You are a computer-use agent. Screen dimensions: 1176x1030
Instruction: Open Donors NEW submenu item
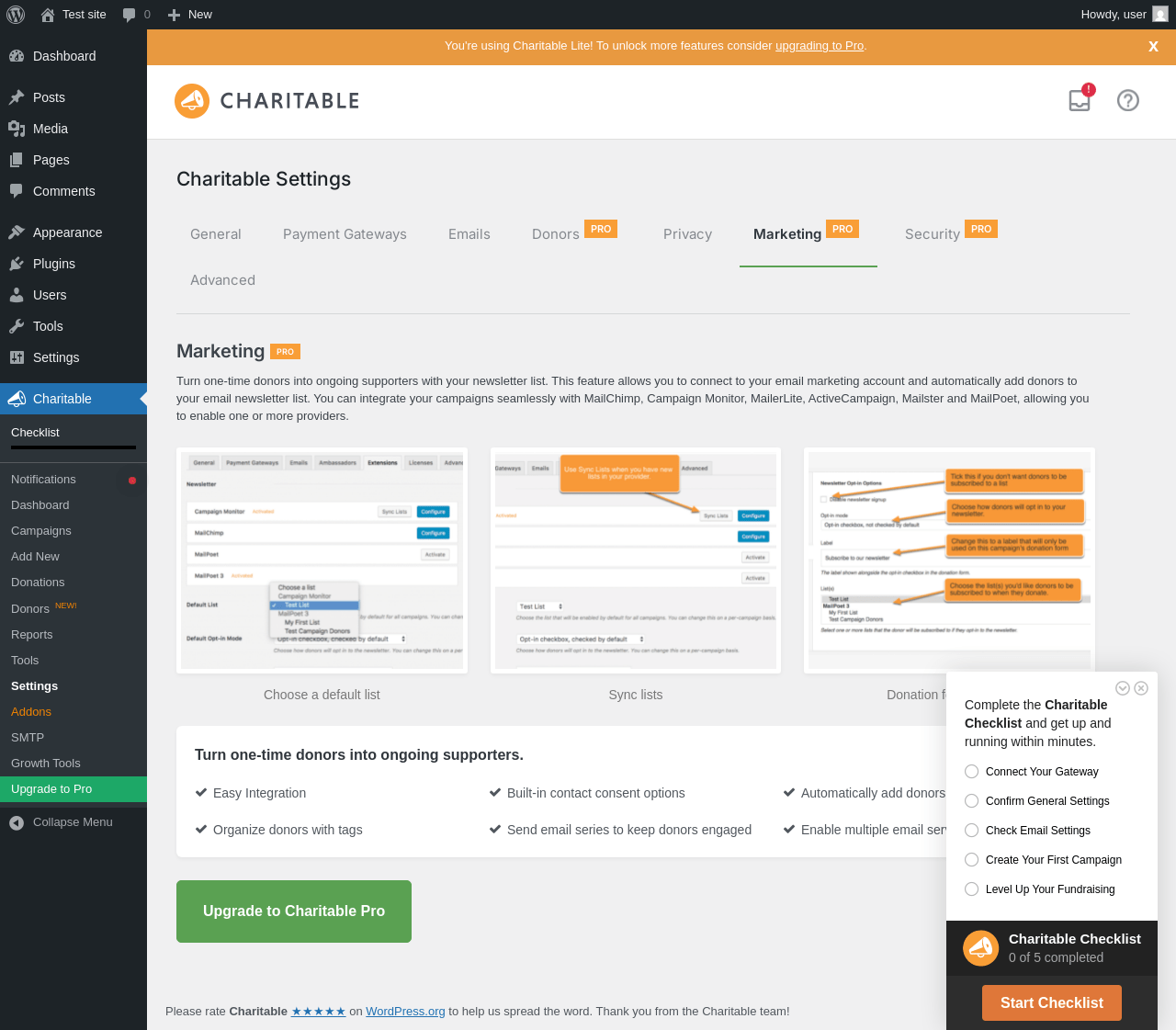pos(73,608)
